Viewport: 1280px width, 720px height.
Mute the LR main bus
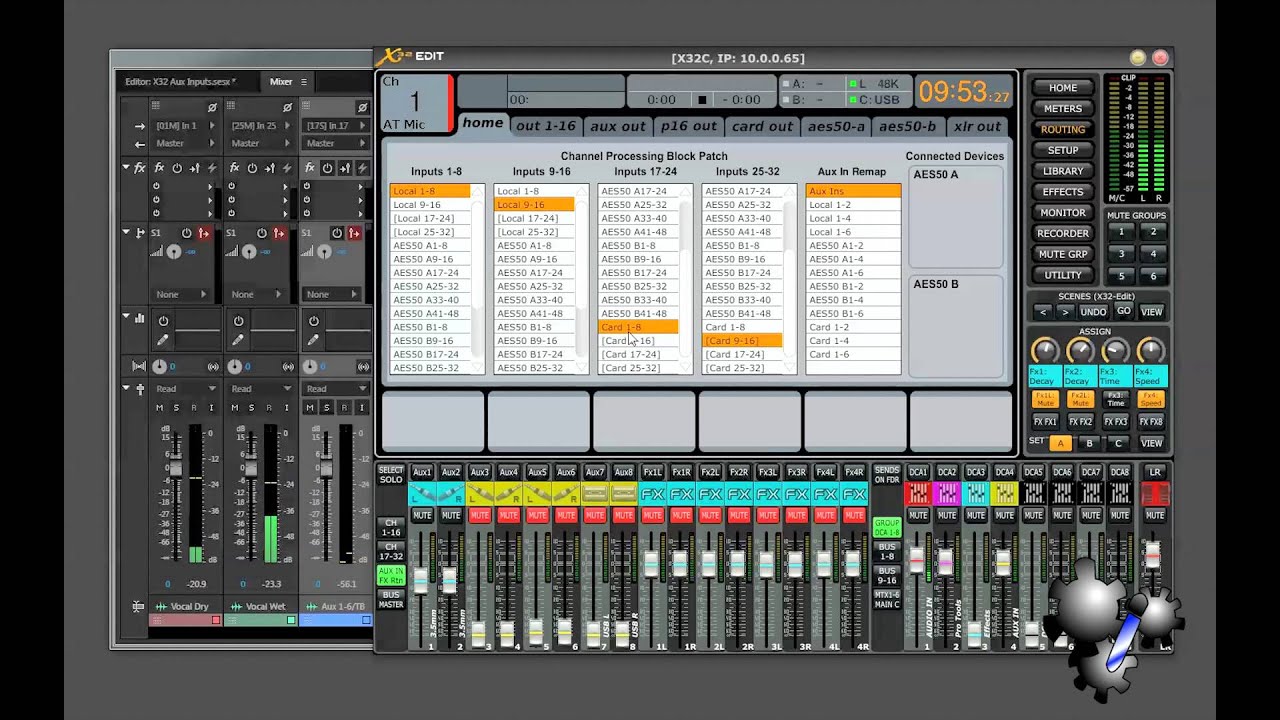[x=1155, y=515]
